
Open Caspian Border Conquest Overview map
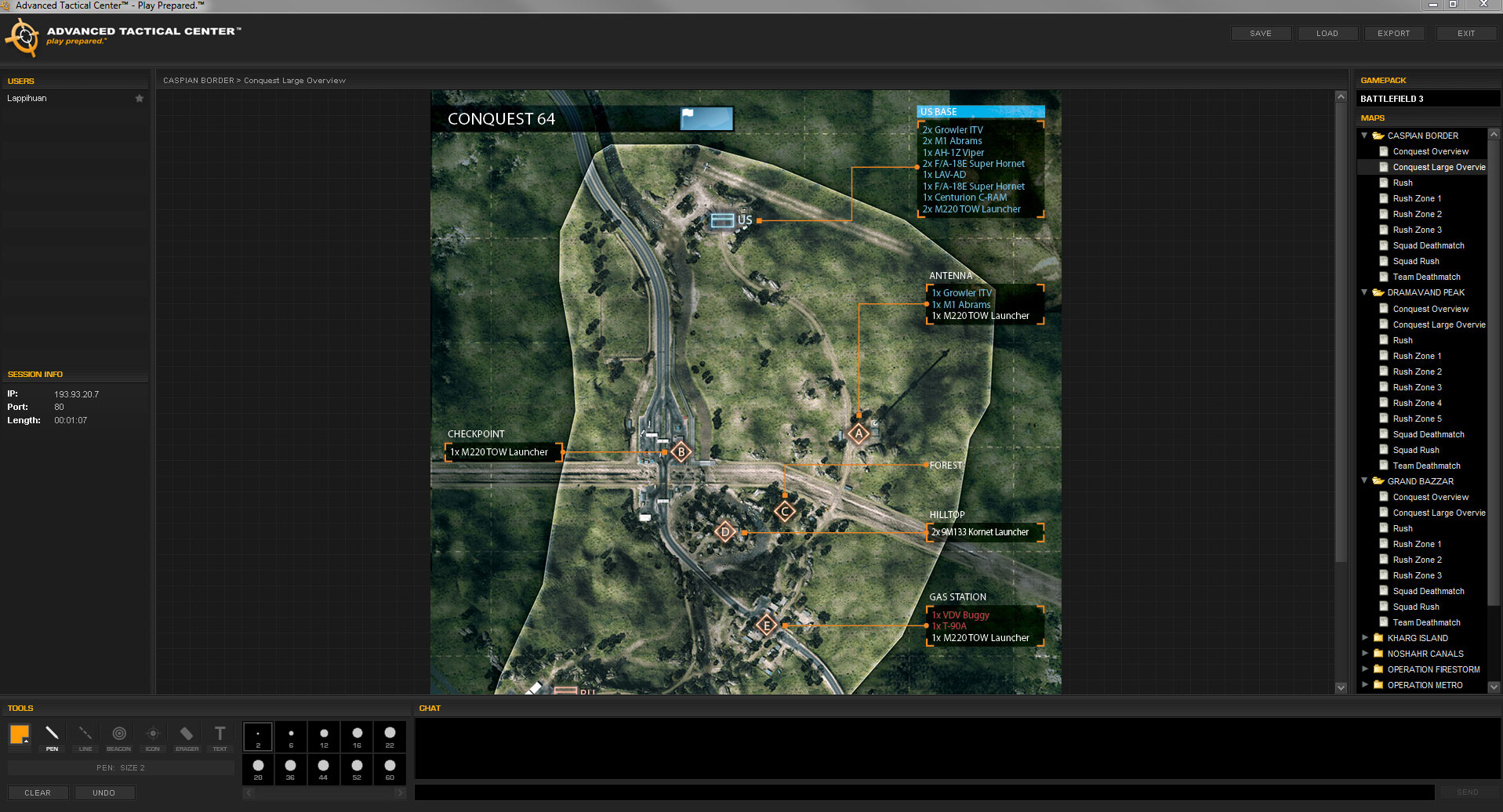pos(1431,151)
